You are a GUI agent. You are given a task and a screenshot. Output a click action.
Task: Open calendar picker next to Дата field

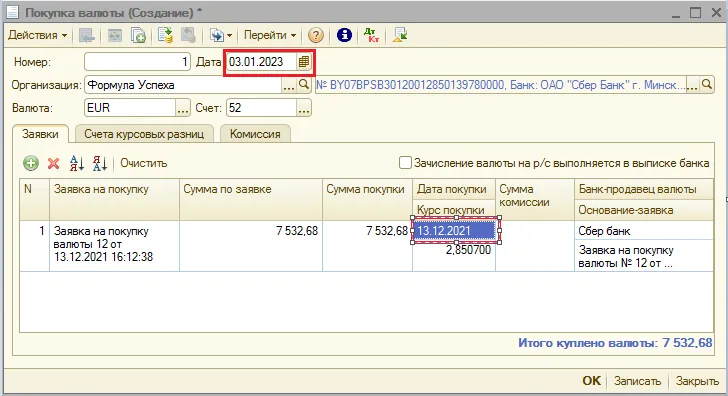tap(304, 62)
